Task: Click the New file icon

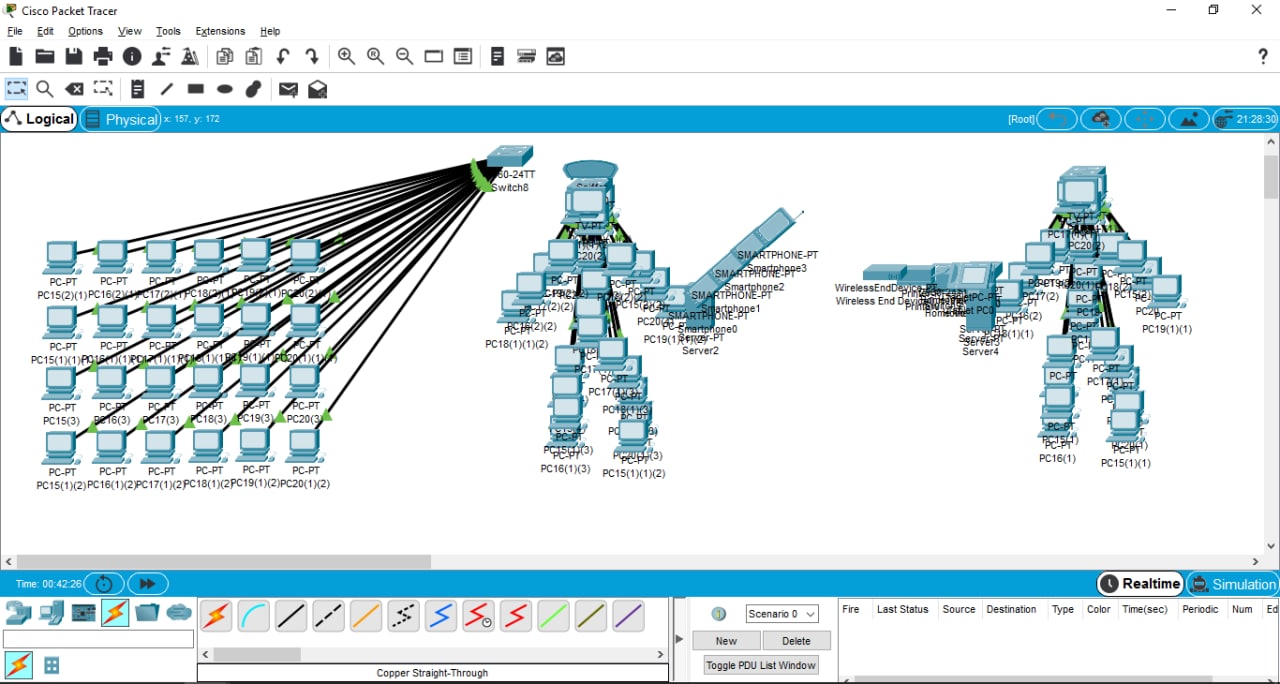Action: 16,57
